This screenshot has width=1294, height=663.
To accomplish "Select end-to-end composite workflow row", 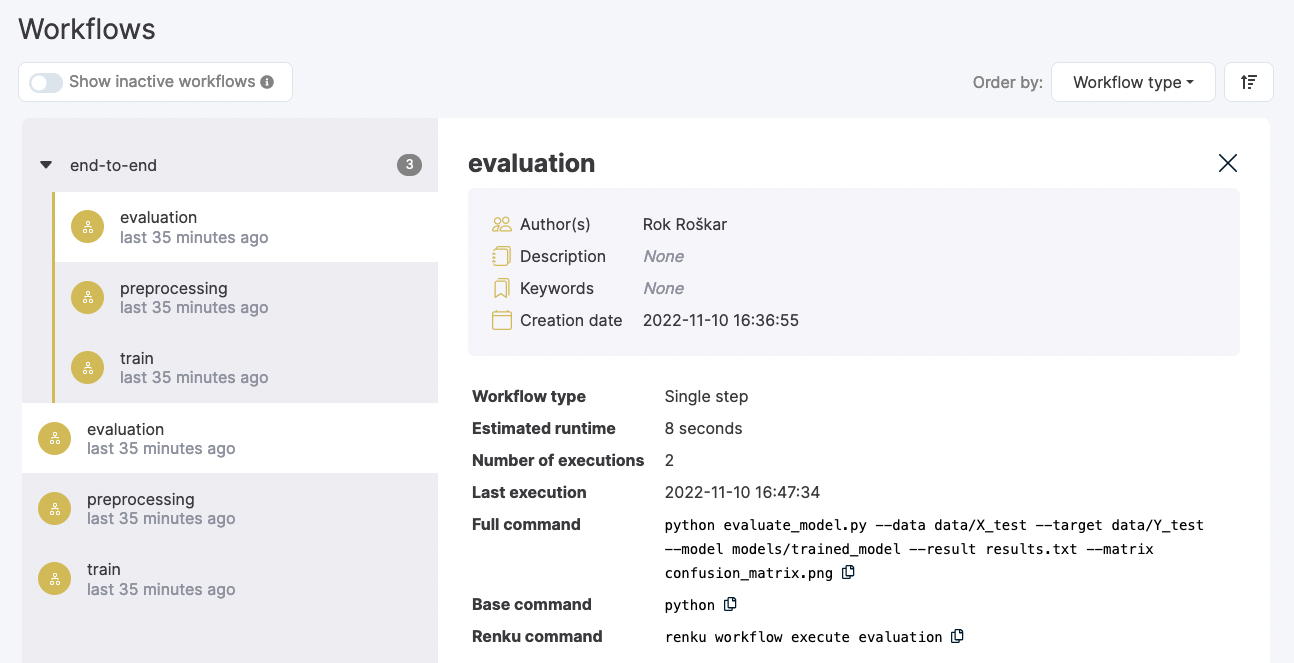I will 230,165.
